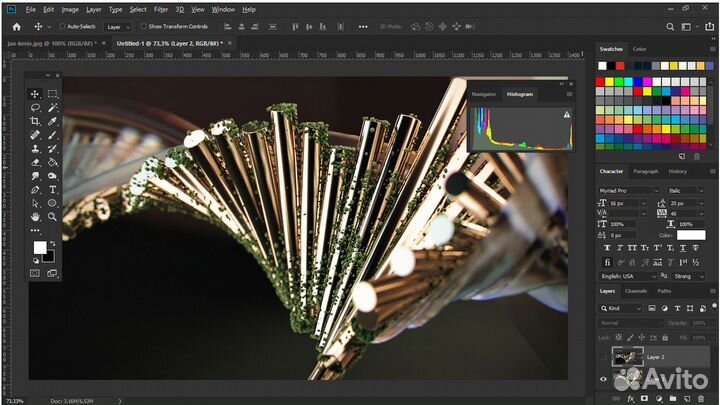720x405 pixels.
Task: Select the Magic Wand tool
Action: click(x=52, y=107)
